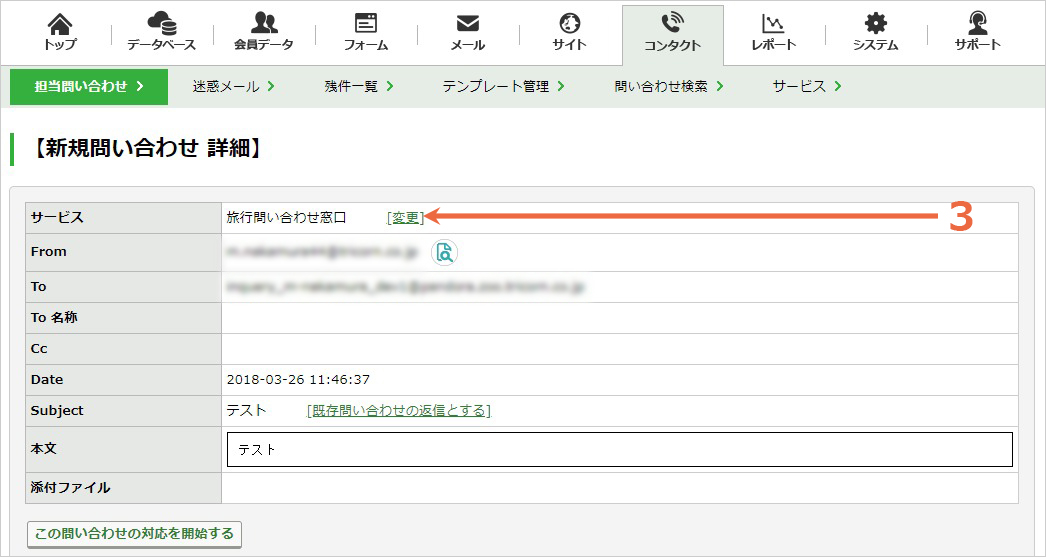Viewport: 1046px width, 557px height.
Task: Select the コンタクト phone icon tab
Action: pos(672,35)
